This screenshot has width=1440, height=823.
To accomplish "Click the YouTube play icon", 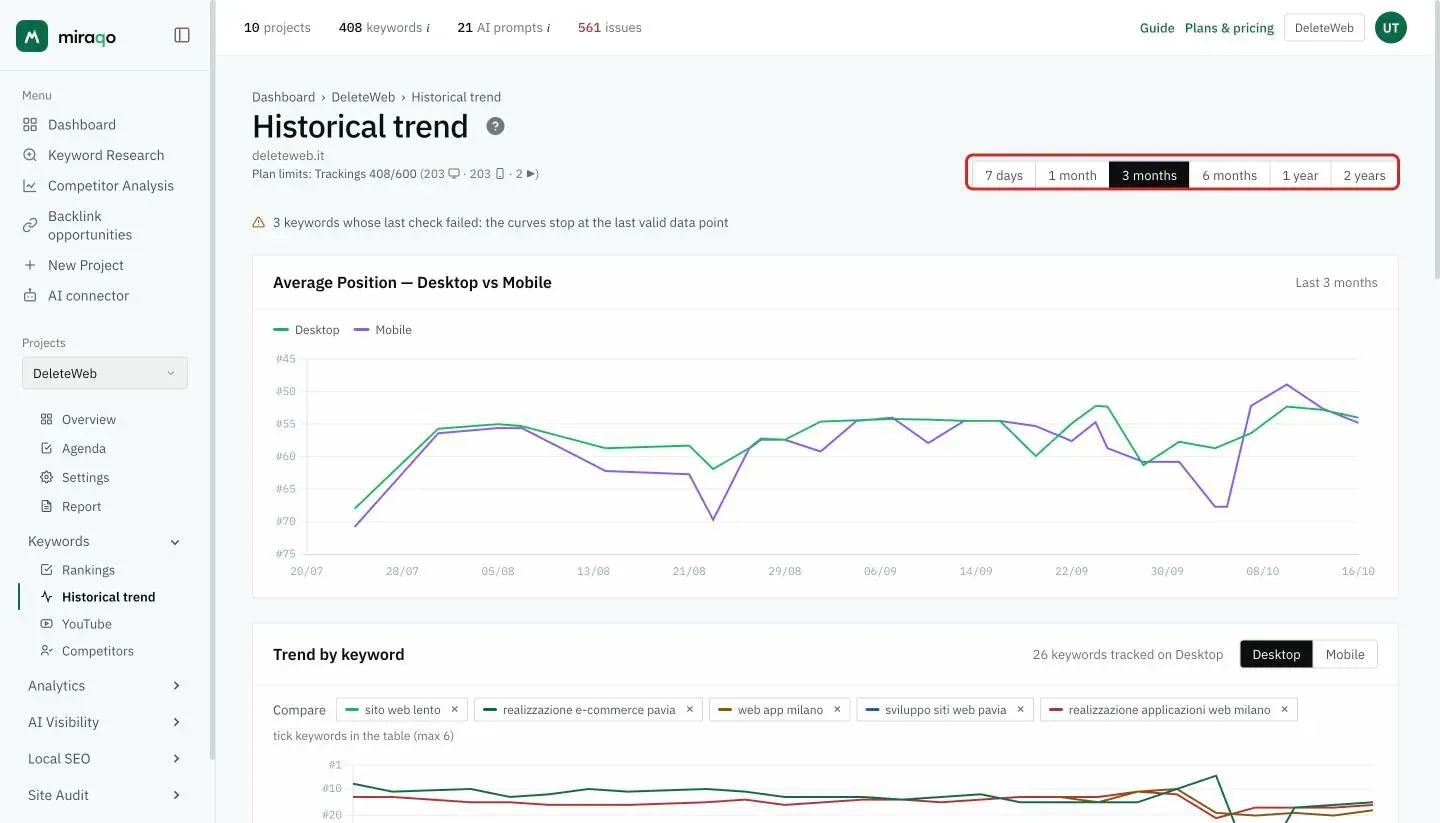I will click(46, 623).
